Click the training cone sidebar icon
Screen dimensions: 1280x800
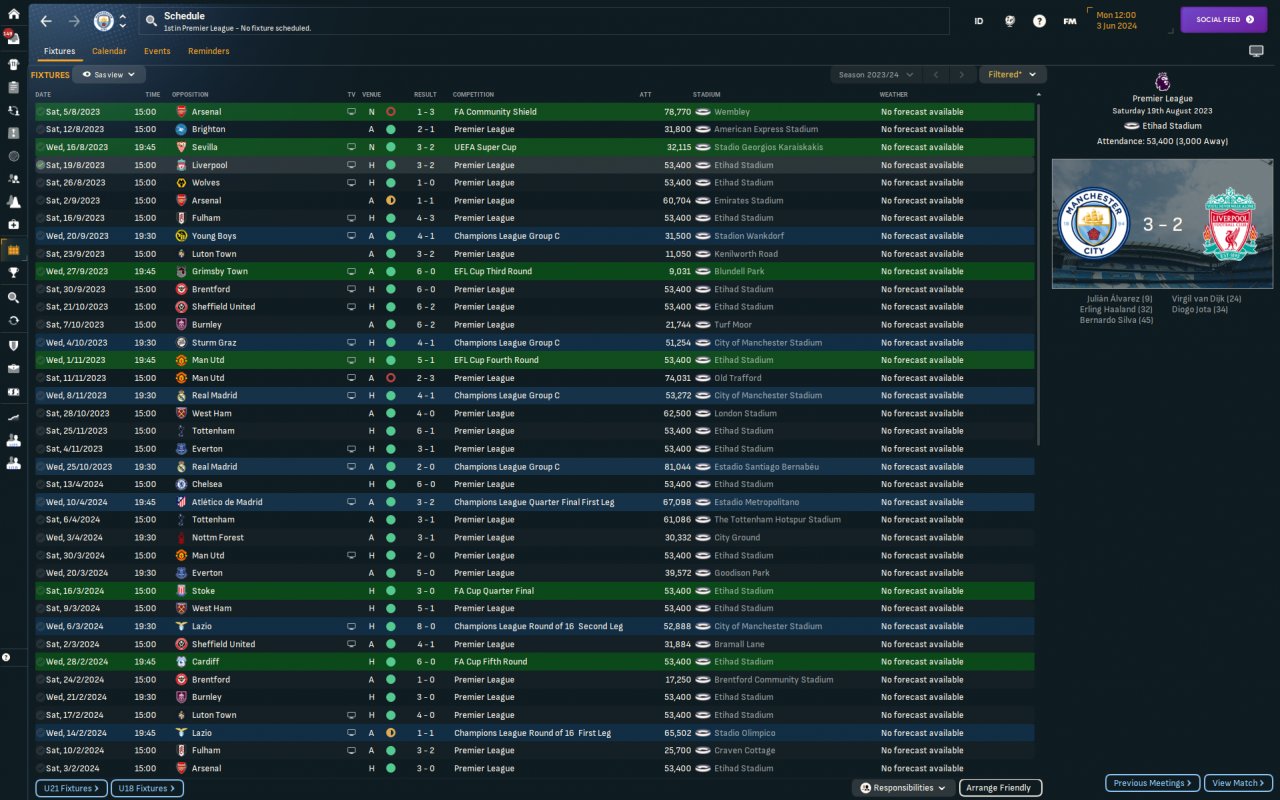14,201
